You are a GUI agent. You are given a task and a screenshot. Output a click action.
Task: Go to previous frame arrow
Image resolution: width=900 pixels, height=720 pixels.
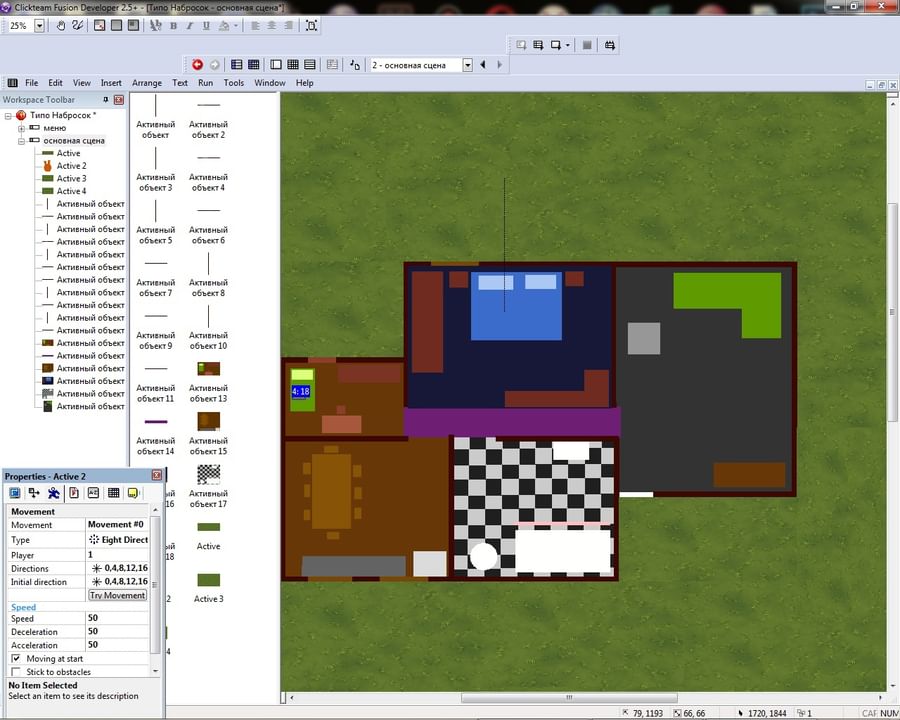[483, 65]
